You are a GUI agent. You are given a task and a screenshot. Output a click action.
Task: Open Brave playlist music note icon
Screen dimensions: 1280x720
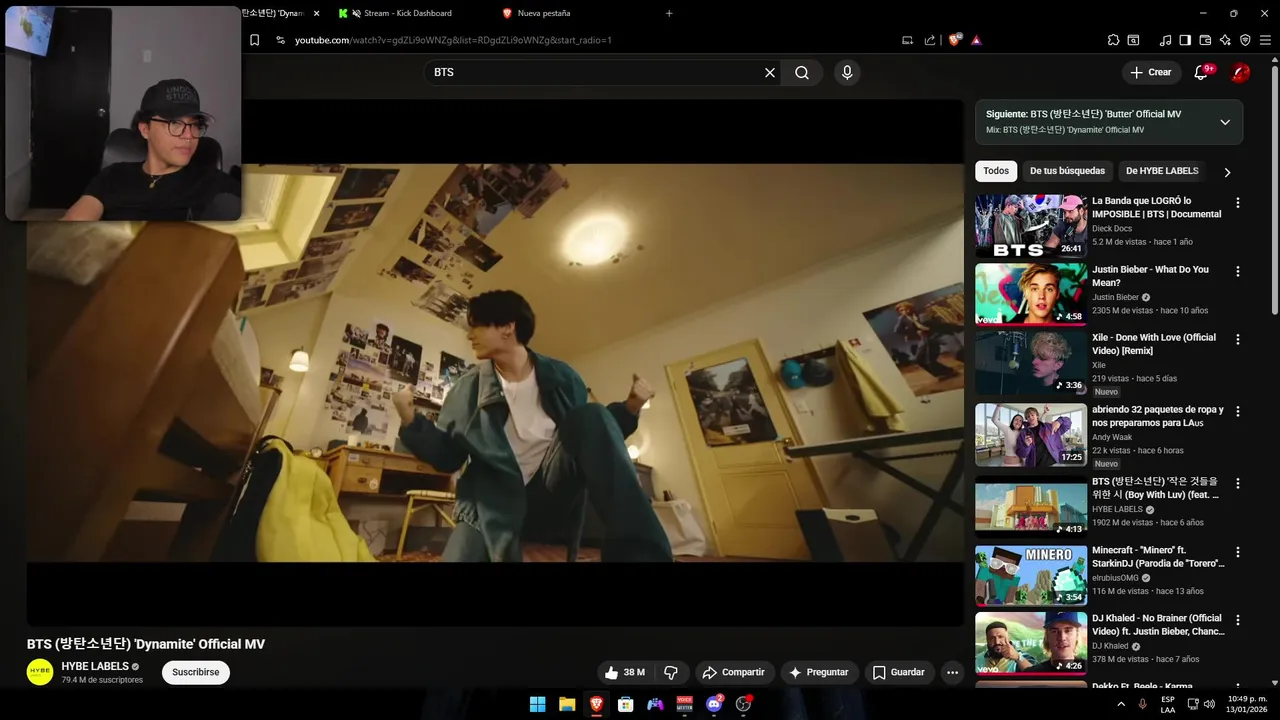click(x=1165, y=40)
